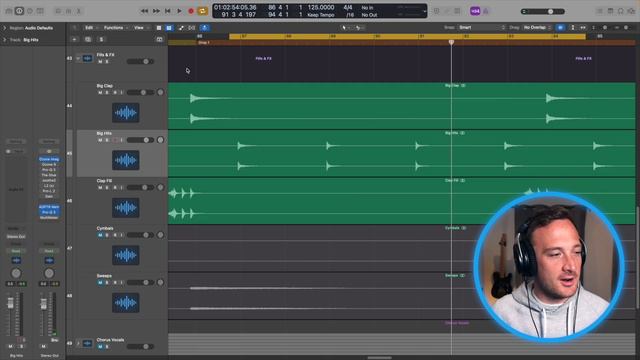640x360 pixels.
Task: Expand the Chorus Vocals track stack triangle
Action: [x=78, y=344]
